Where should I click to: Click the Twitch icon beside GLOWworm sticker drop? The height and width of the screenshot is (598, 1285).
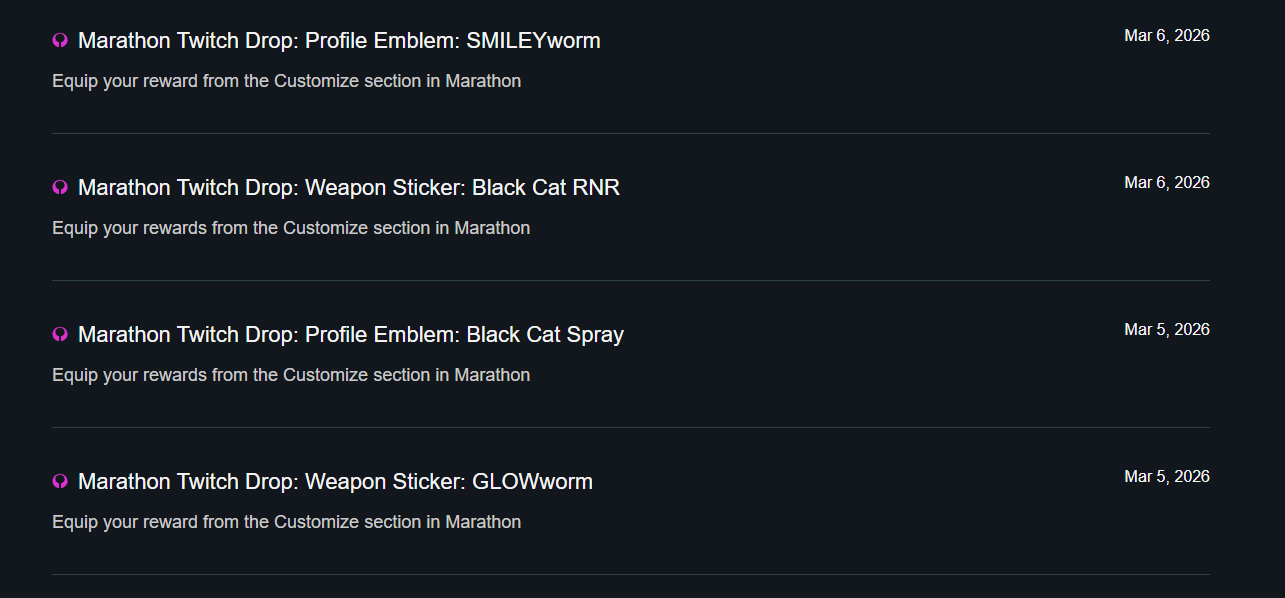click(x=60, y=482)
